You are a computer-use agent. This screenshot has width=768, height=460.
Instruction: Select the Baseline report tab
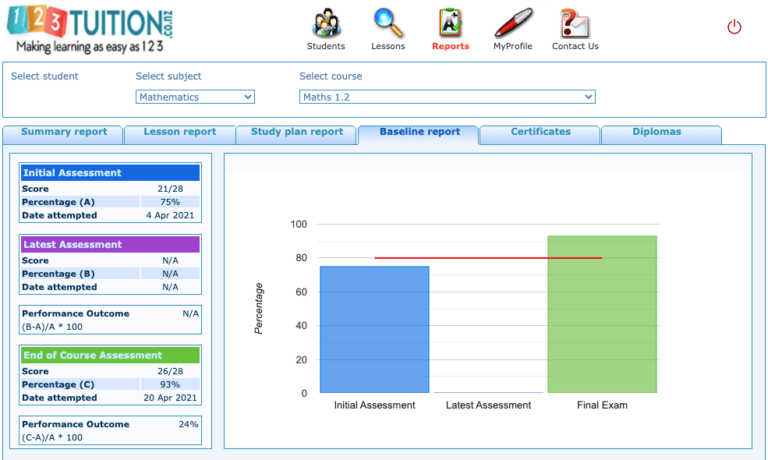tap(419, 134)
